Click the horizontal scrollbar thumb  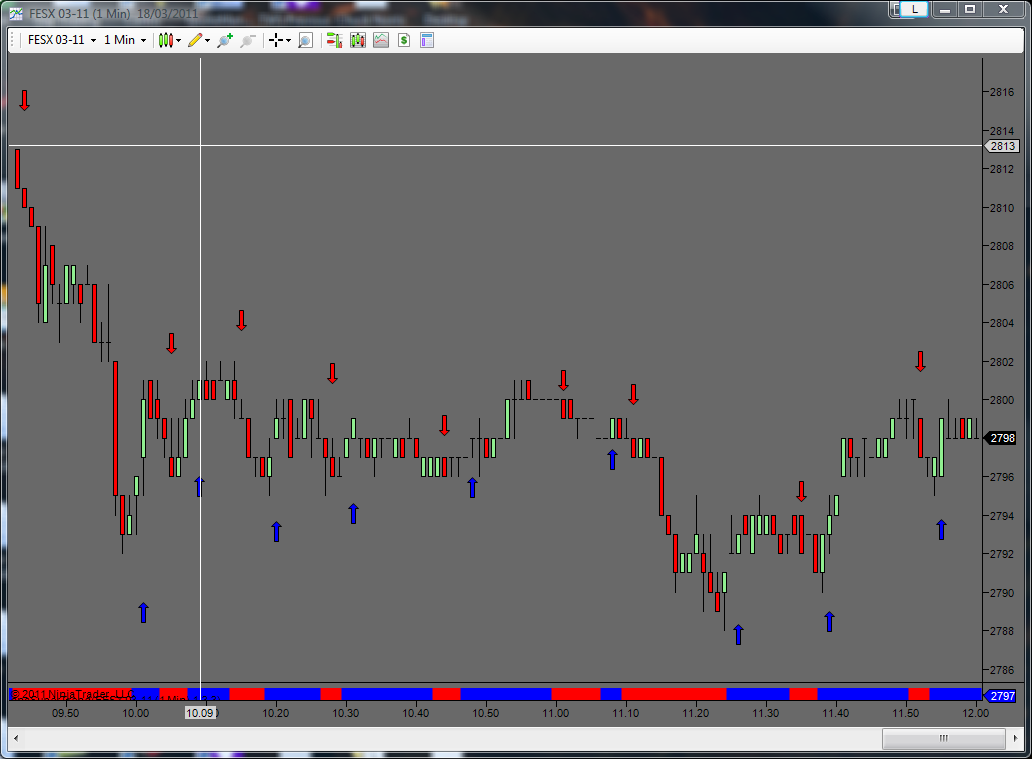pos(944,738)
